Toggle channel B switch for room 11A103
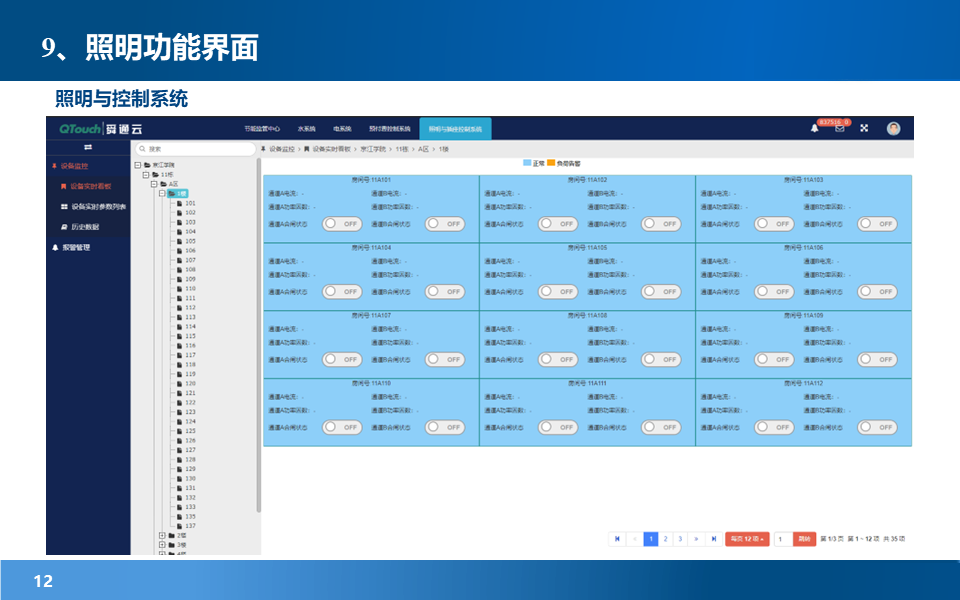Viewport: 960px width, 600px height. pyautogui.click(x=877, y=224)
